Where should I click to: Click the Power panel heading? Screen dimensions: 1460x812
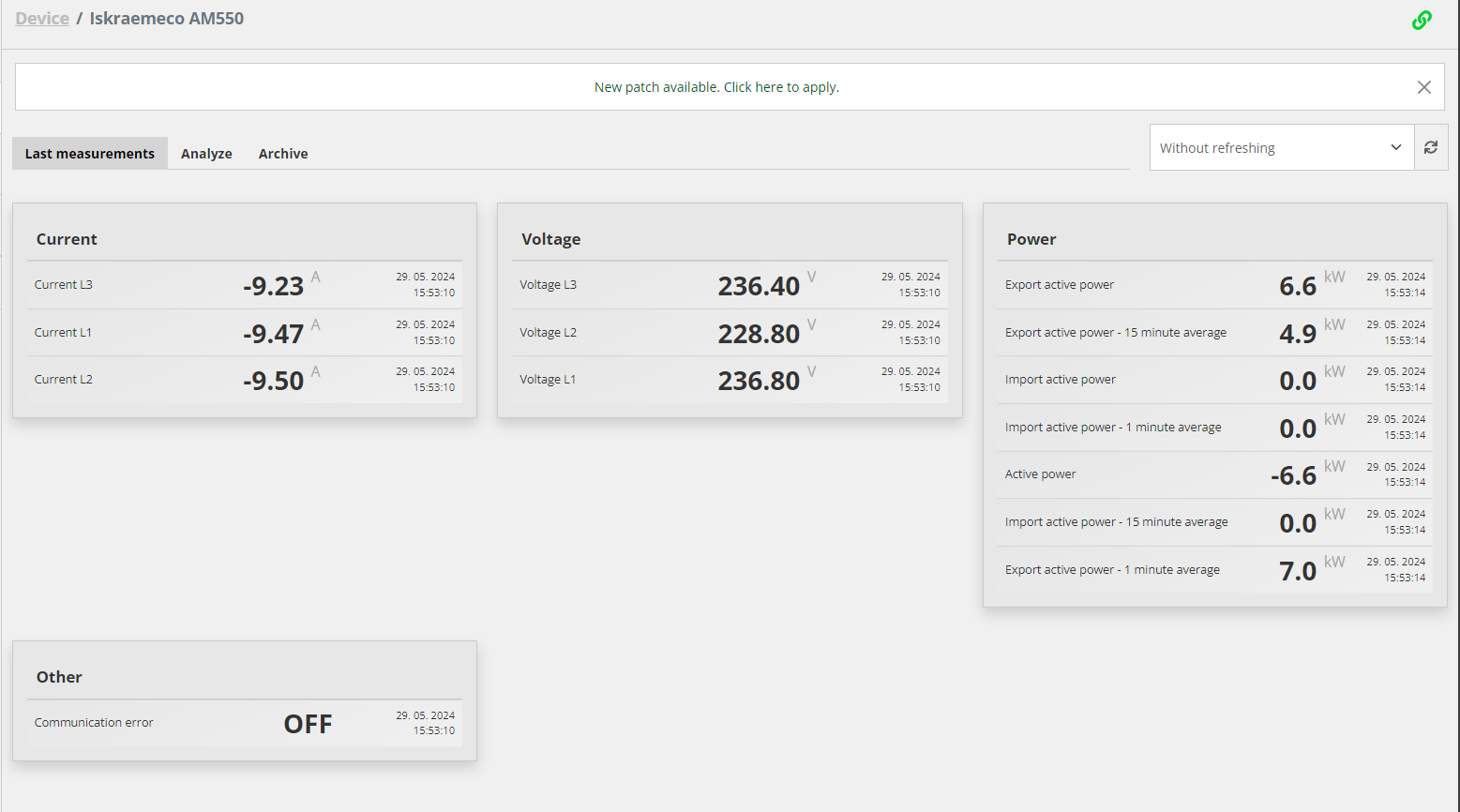point(1031,239)
